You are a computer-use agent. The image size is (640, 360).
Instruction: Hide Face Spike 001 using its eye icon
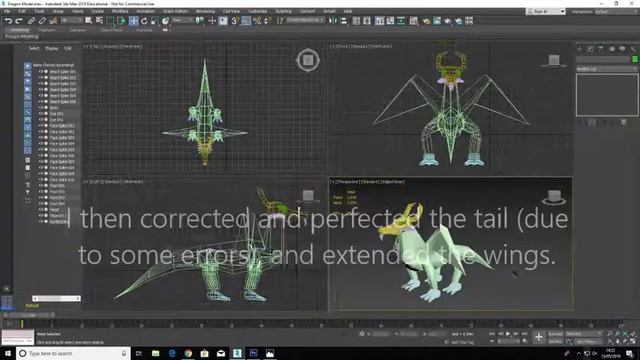point(40,125)
